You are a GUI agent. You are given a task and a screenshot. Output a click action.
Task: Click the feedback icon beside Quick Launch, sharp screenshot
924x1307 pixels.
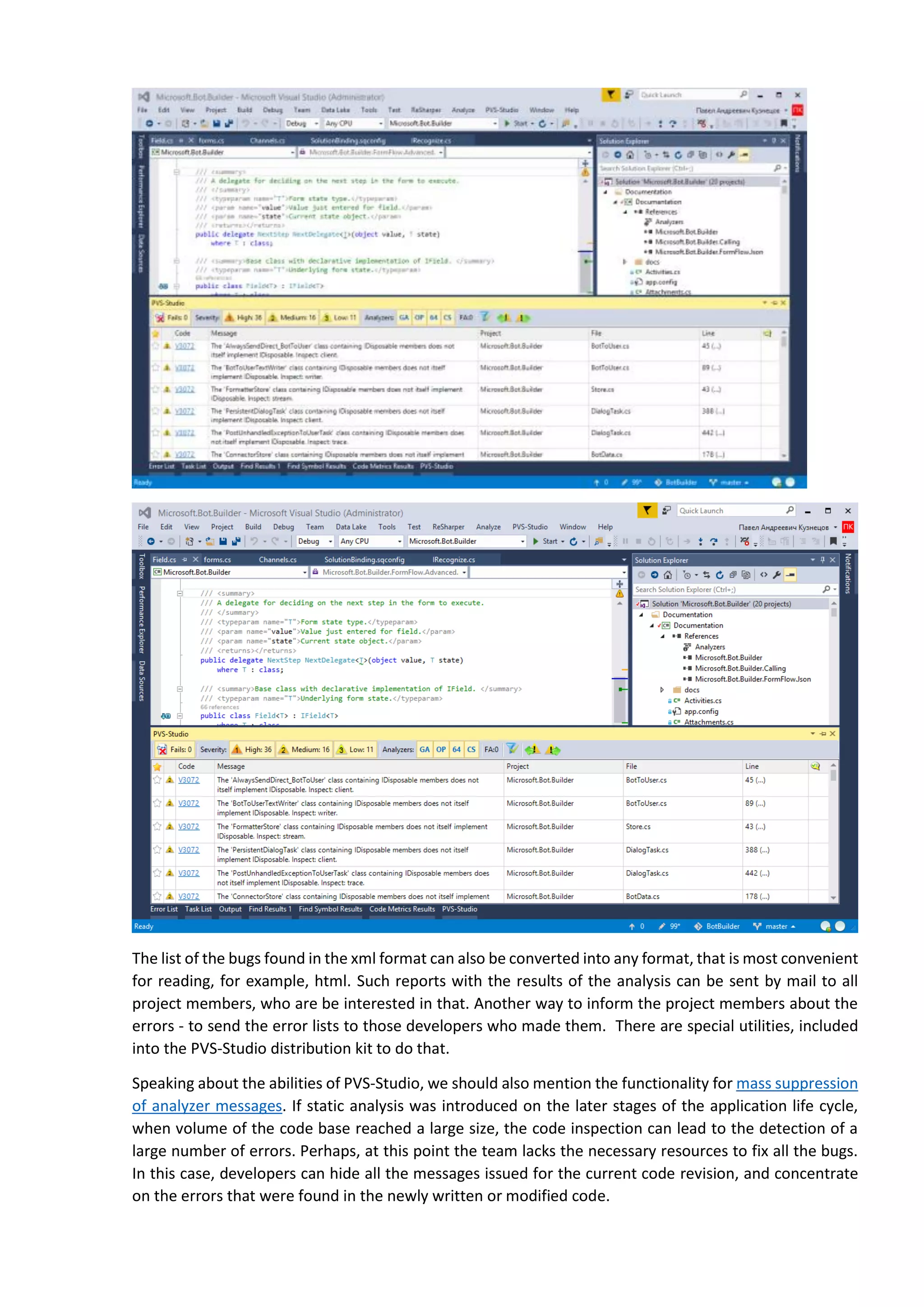click(666, 510)
